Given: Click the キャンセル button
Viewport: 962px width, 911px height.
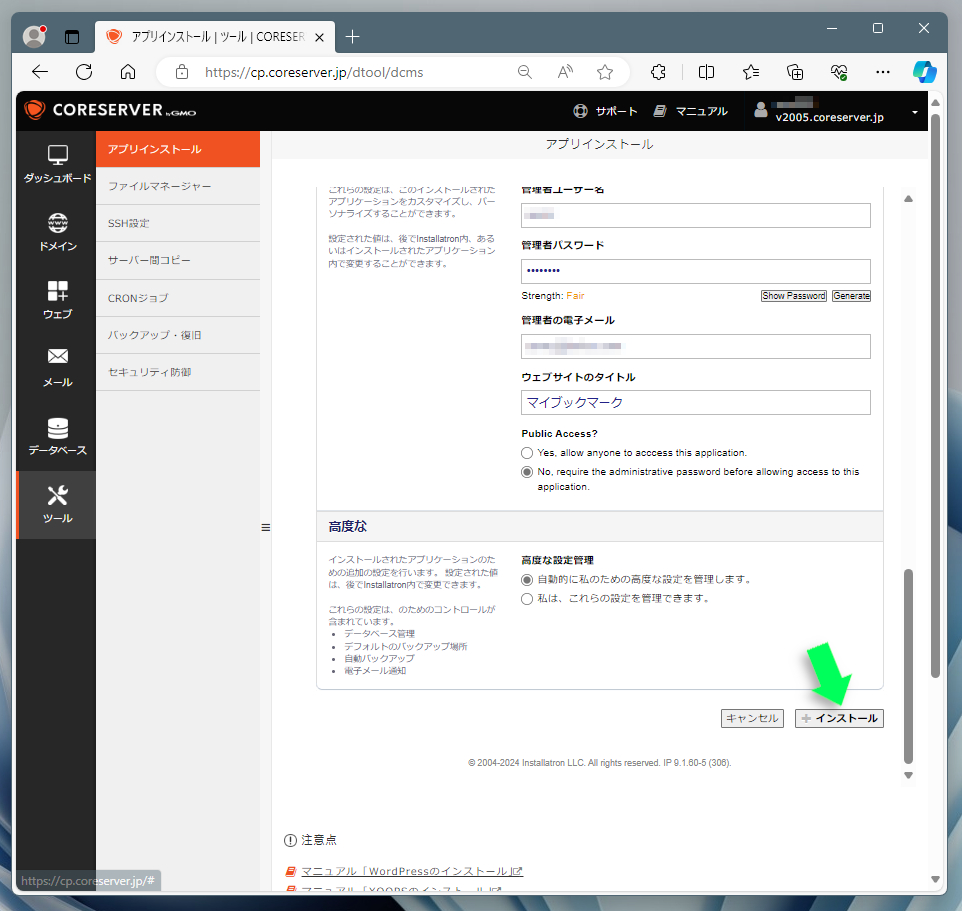Looking at the screenshot, I should tap(752, 718).
